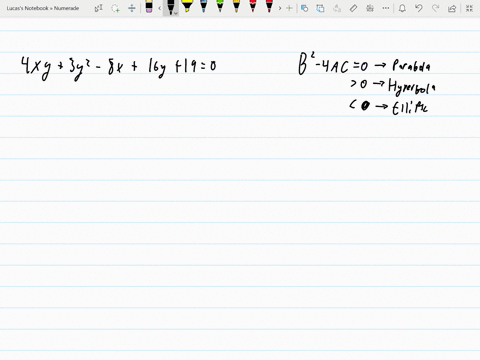Select the second red pen
The image size is (480, 360).
269,6
